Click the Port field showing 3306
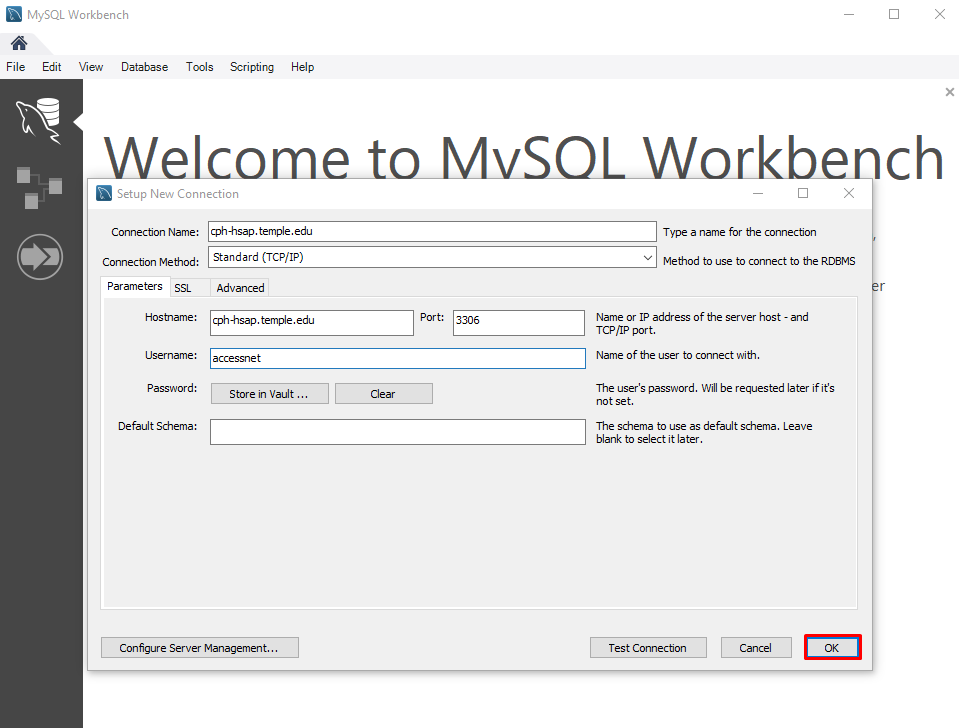This screenshot has width=959, height=728. (x=519, y=322)
